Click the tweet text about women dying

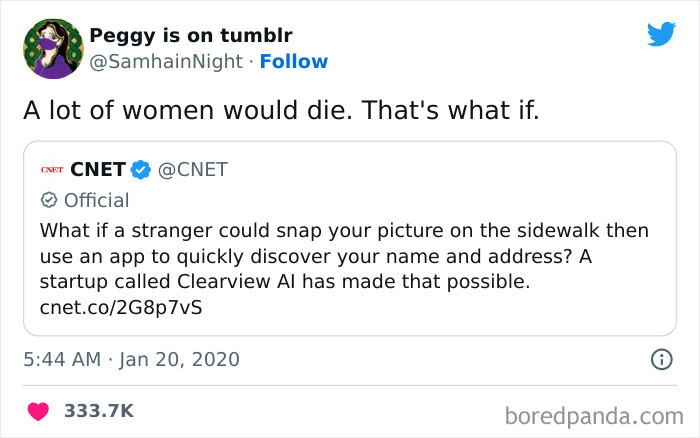click(281, 111)
